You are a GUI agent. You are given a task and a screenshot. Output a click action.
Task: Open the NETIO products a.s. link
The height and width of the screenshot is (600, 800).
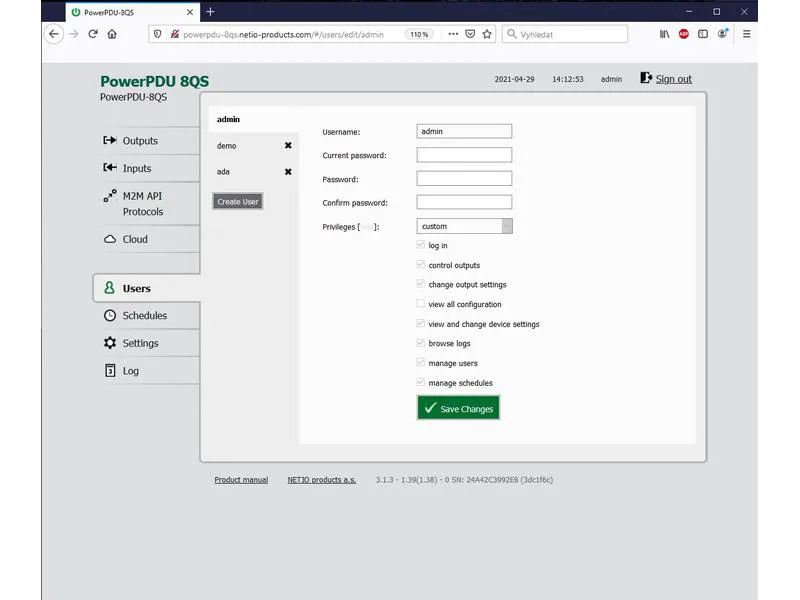(321, 480)
